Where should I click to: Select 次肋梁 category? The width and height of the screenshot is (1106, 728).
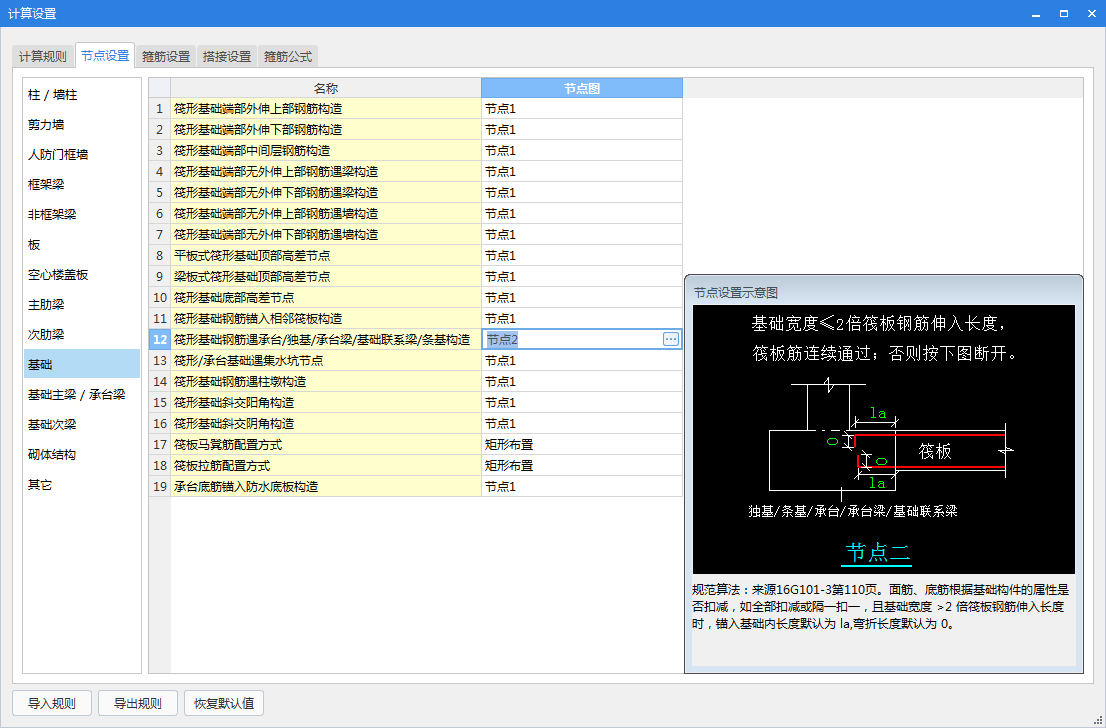click(x=82, y=334)
